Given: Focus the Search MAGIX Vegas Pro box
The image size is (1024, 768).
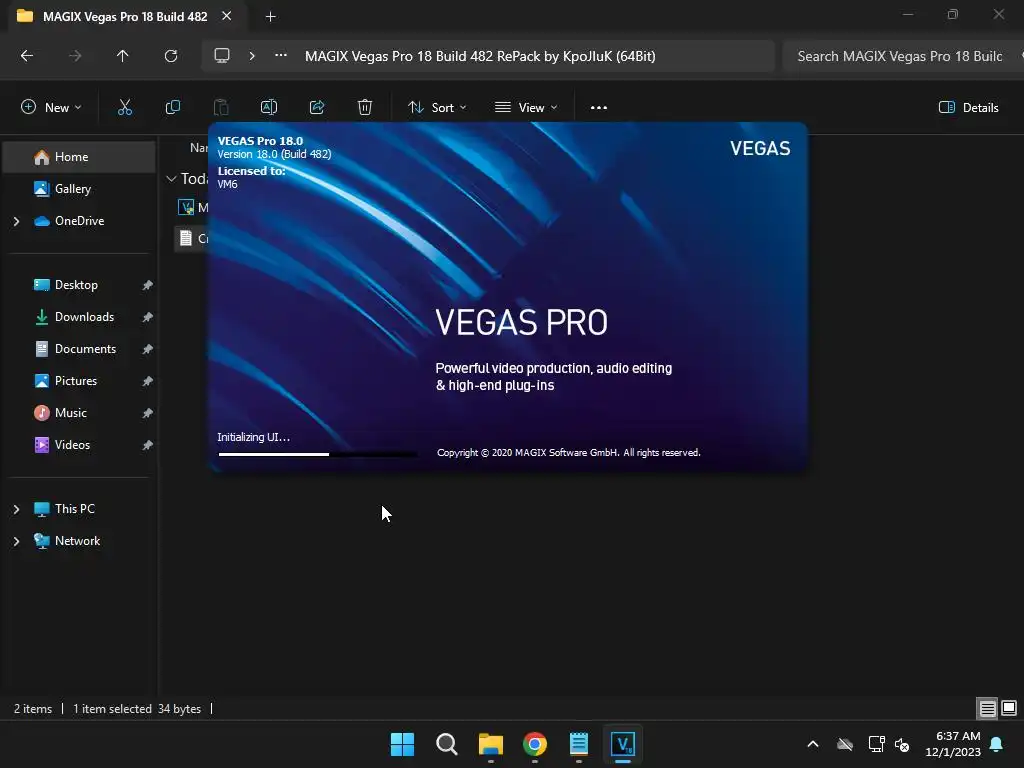Looking at the screenshot, I should click(903, 56).
